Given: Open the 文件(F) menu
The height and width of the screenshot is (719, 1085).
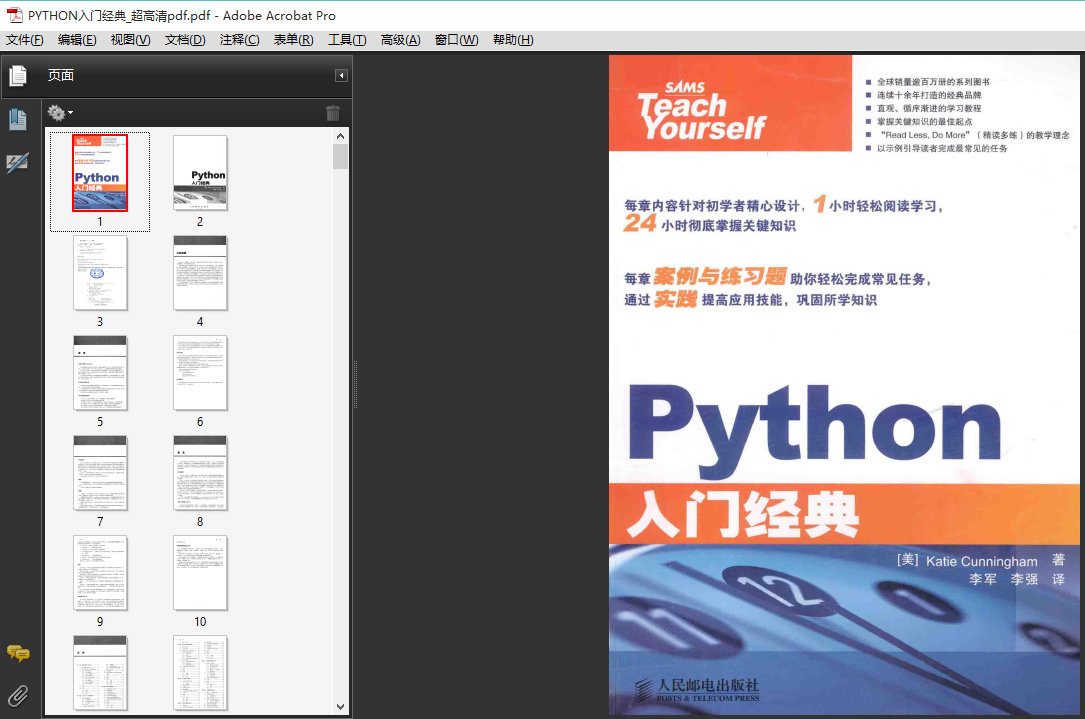Looking at the screenshot, I should click(x=24, y=40).
